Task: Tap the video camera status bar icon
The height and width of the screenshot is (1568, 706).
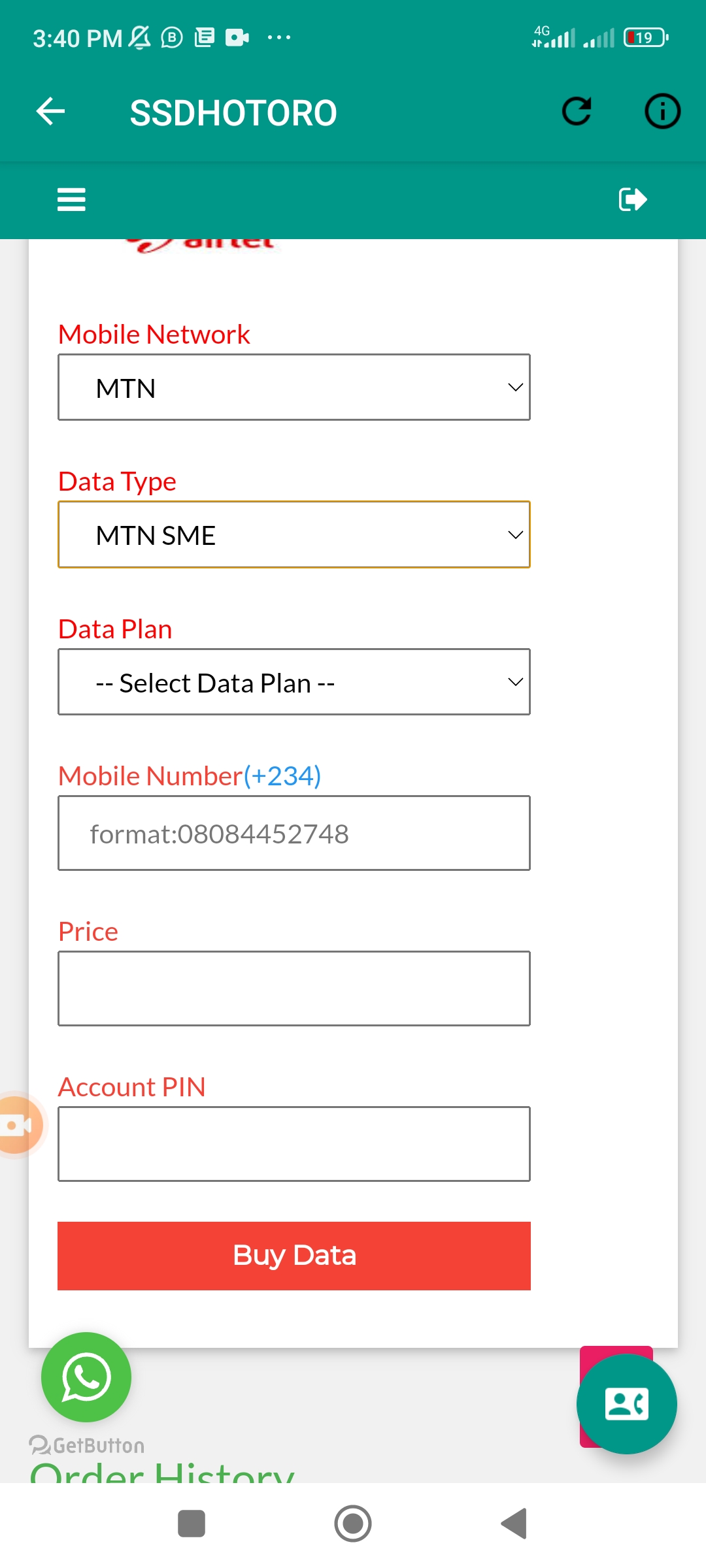Action: point(237,37)
